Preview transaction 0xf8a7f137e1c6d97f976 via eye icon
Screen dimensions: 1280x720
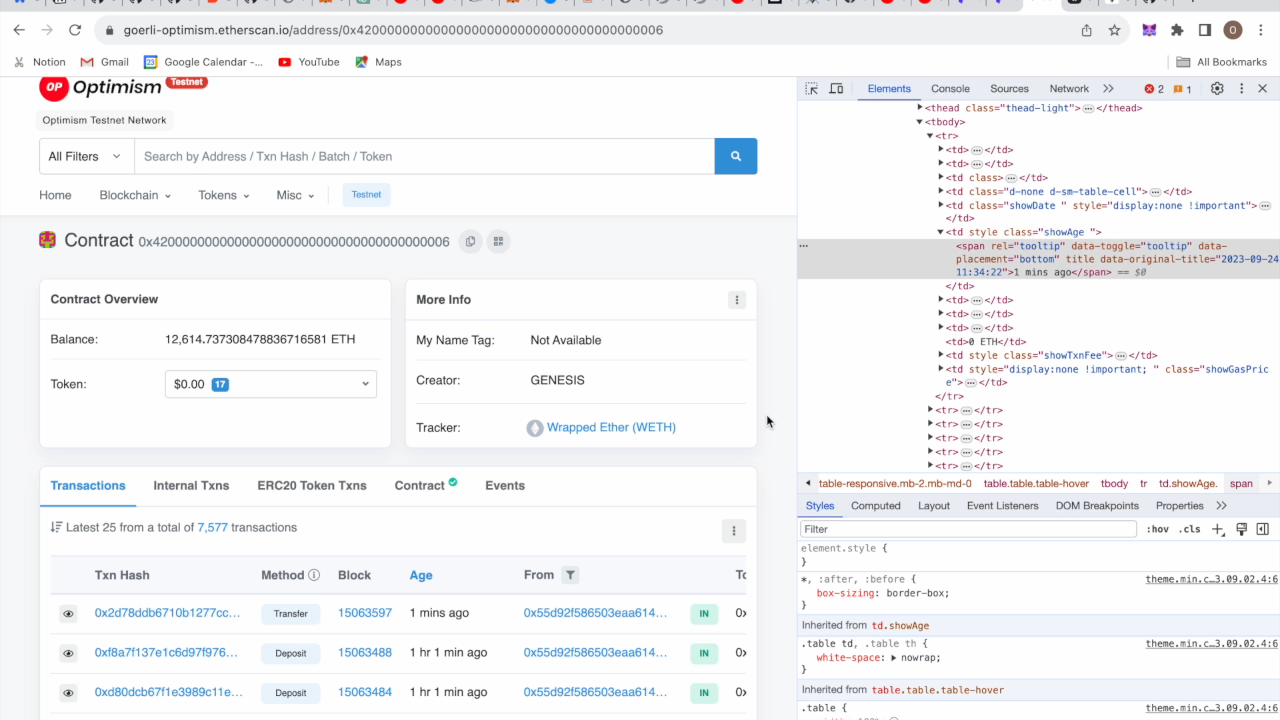click(68, 654)
